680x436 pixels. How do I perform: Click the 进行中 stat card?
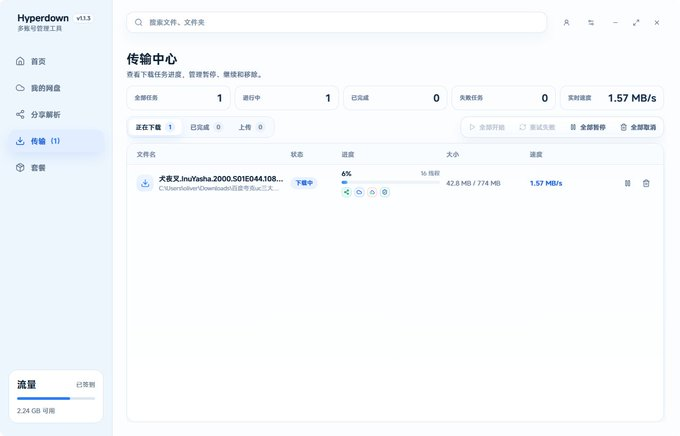point(287,98)
